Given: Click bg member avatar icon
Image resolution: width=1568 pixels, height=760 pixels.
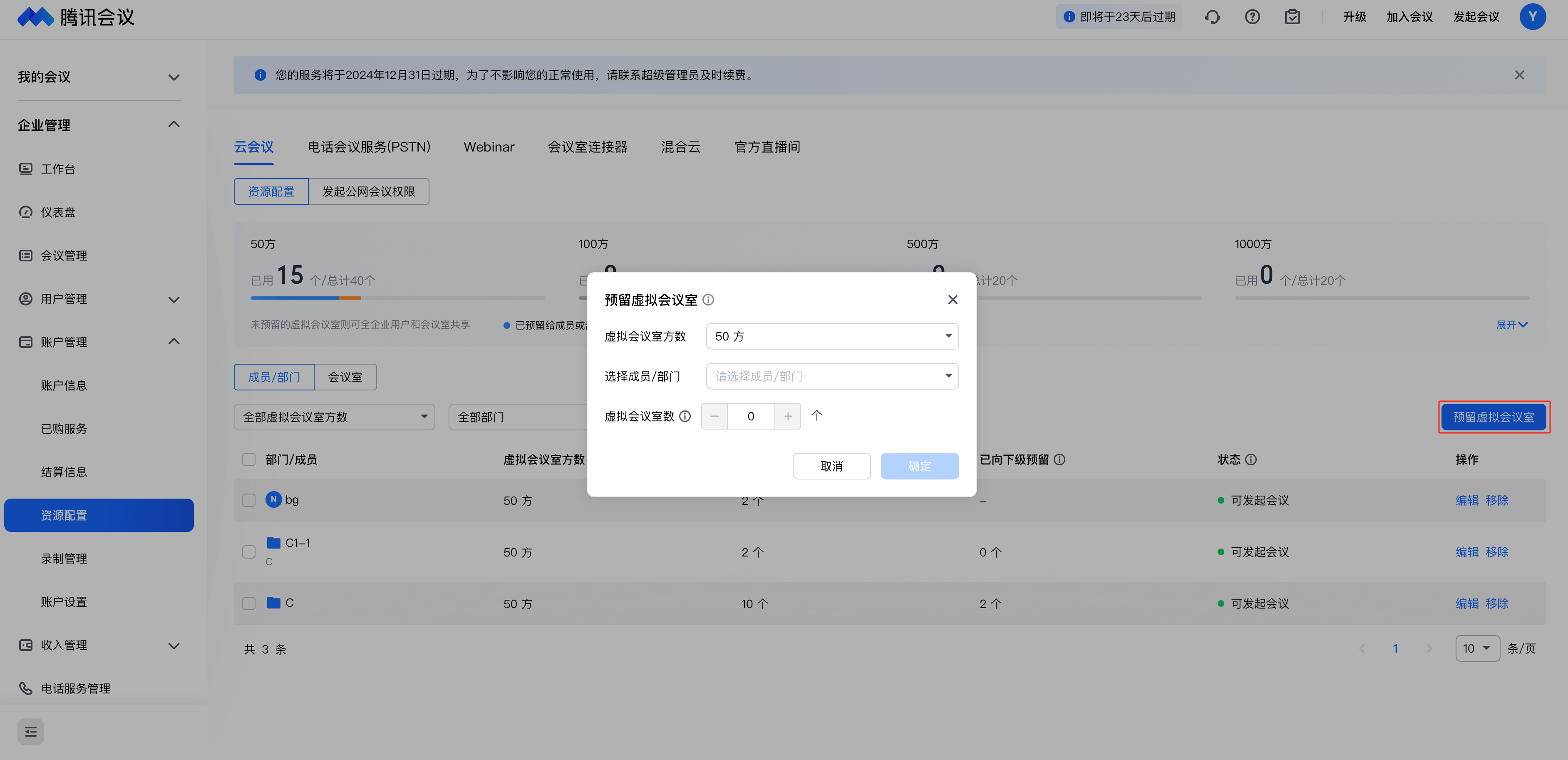Looking at the screenshot, I should tap(273, 499).
